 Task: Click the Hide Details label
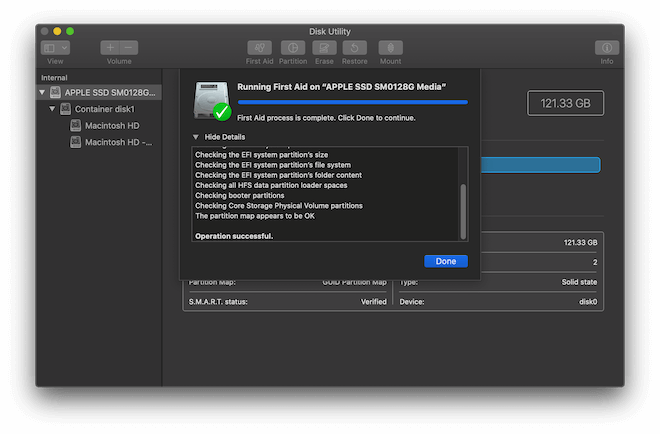[225, 137]
